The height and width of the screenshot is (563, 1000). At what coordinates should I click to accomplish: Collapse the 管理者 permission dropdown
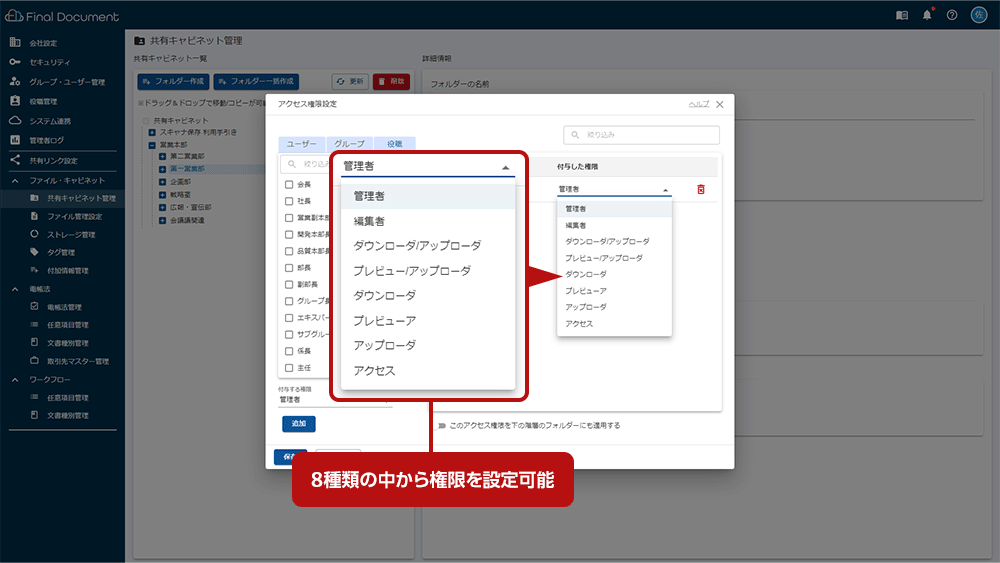click(x=506, y=167)
